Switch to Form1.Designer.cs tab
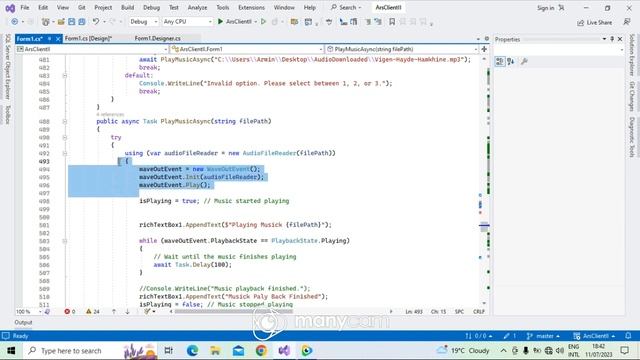Image resolution: width=640 pixels, height=360 pixels. coord(158,39)
